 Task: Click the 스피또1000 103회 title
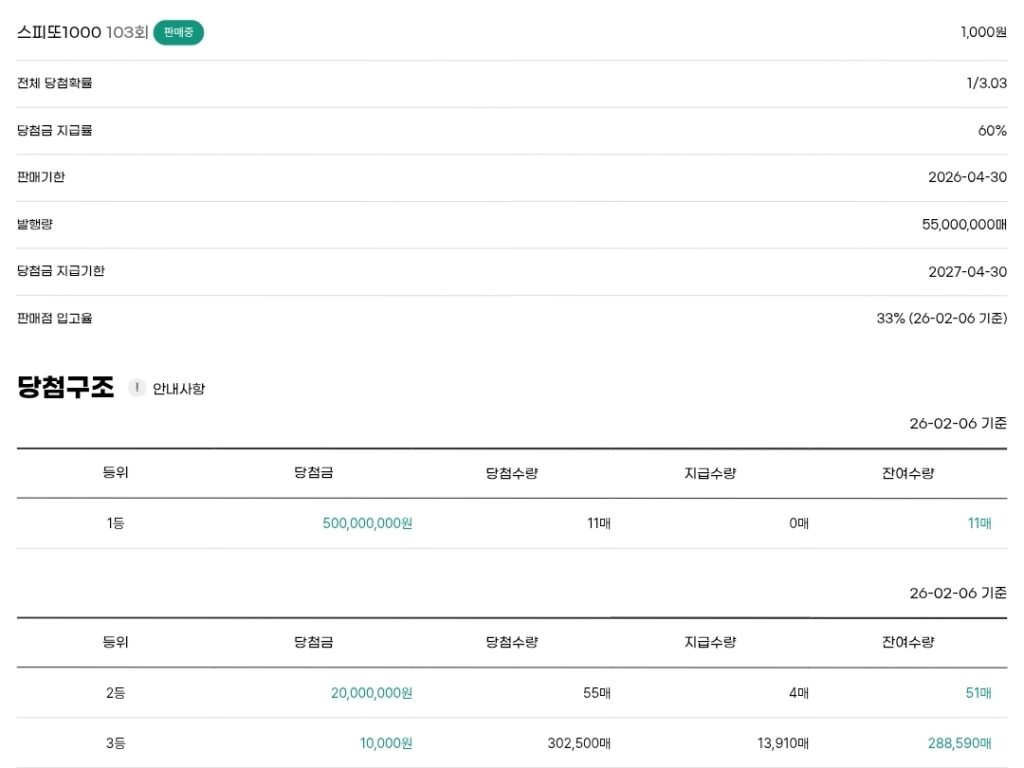pyautogui.click(x=82, y=32)
